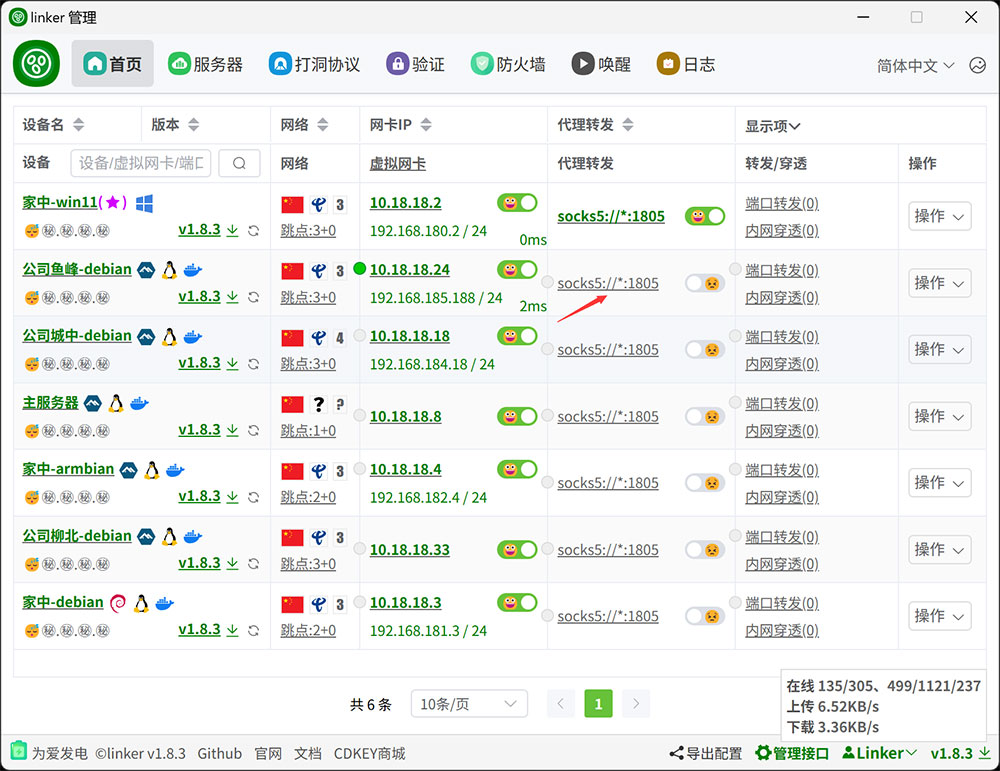Click the download icon at bottom-right corner
Viewport: 1000px width, 771px height.
(x=984, y=753)
